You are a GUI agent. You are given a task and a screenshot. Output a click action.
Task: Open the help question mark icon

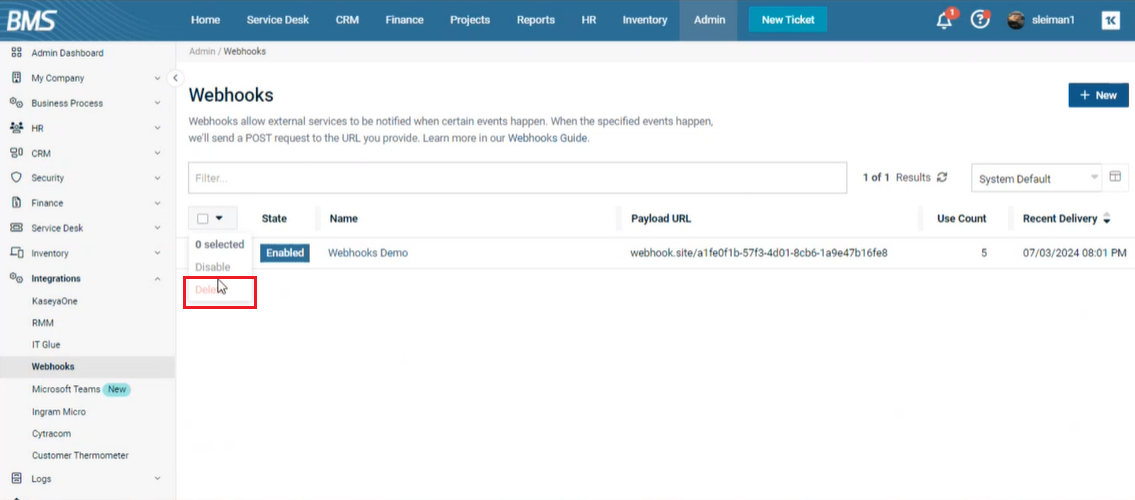980,20
